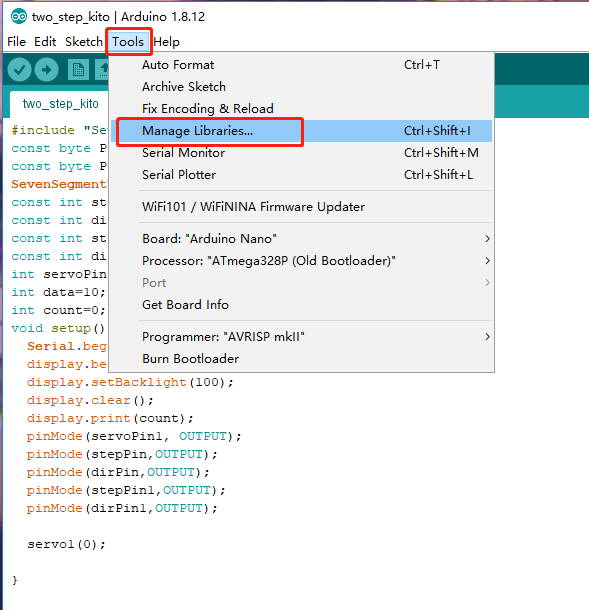This screenshot has width=589, height=610.
Task: Close the Tools menu by clicking Tools
Action: click(128, 42)
